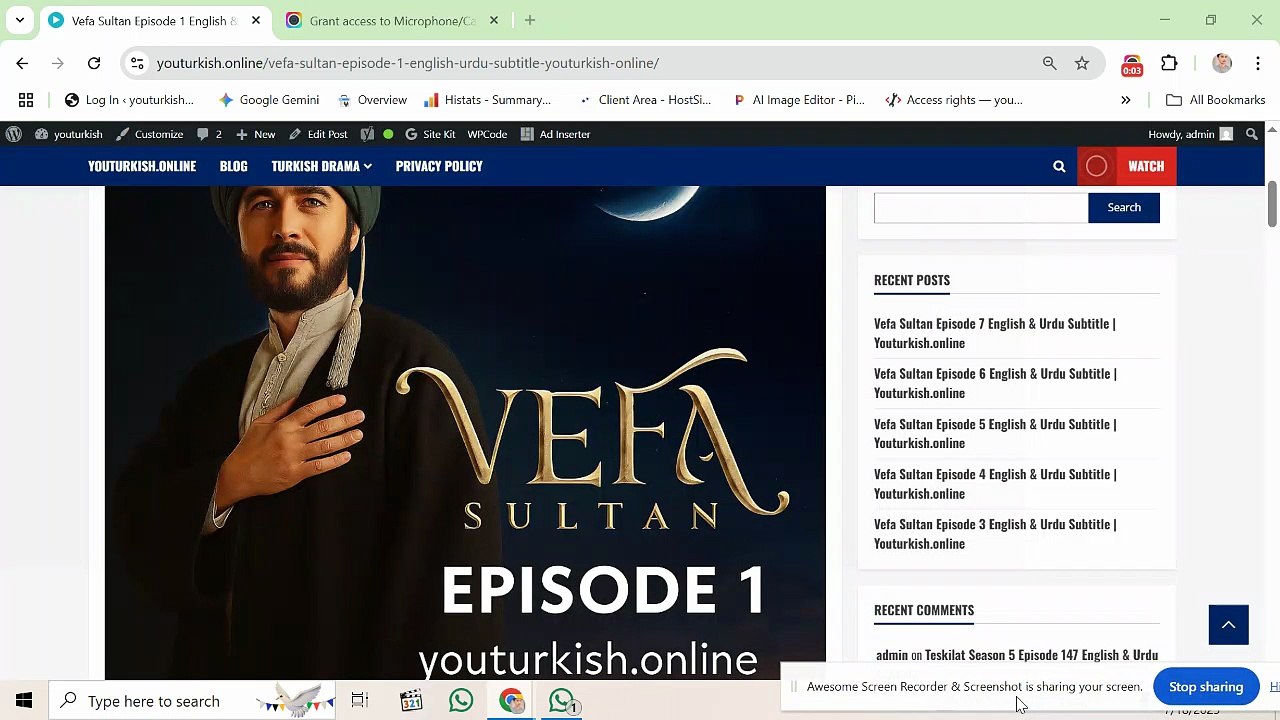Open the Log In youturkish bookmark
Image resolution: width=1280 pixels, height=720 pixels.
(x=129, y=100)
